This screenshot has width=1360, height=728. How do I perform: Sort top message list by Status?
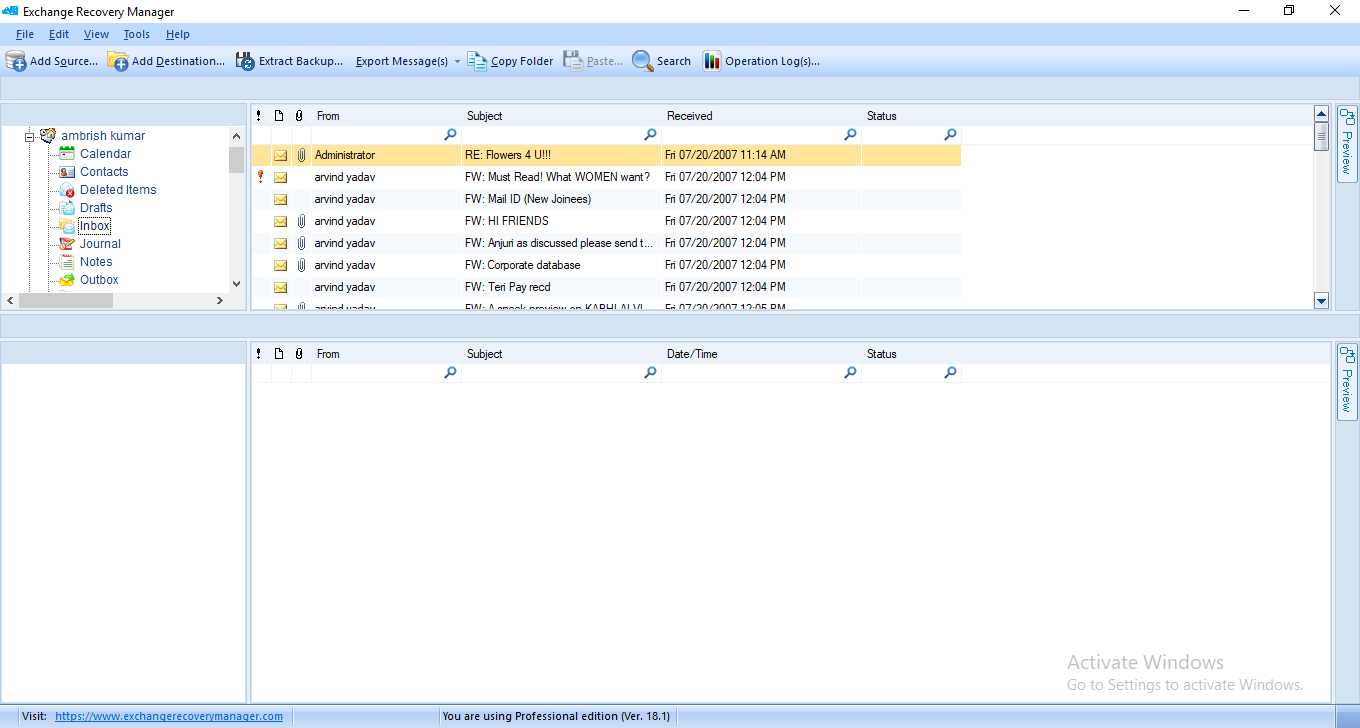point(911,116)
